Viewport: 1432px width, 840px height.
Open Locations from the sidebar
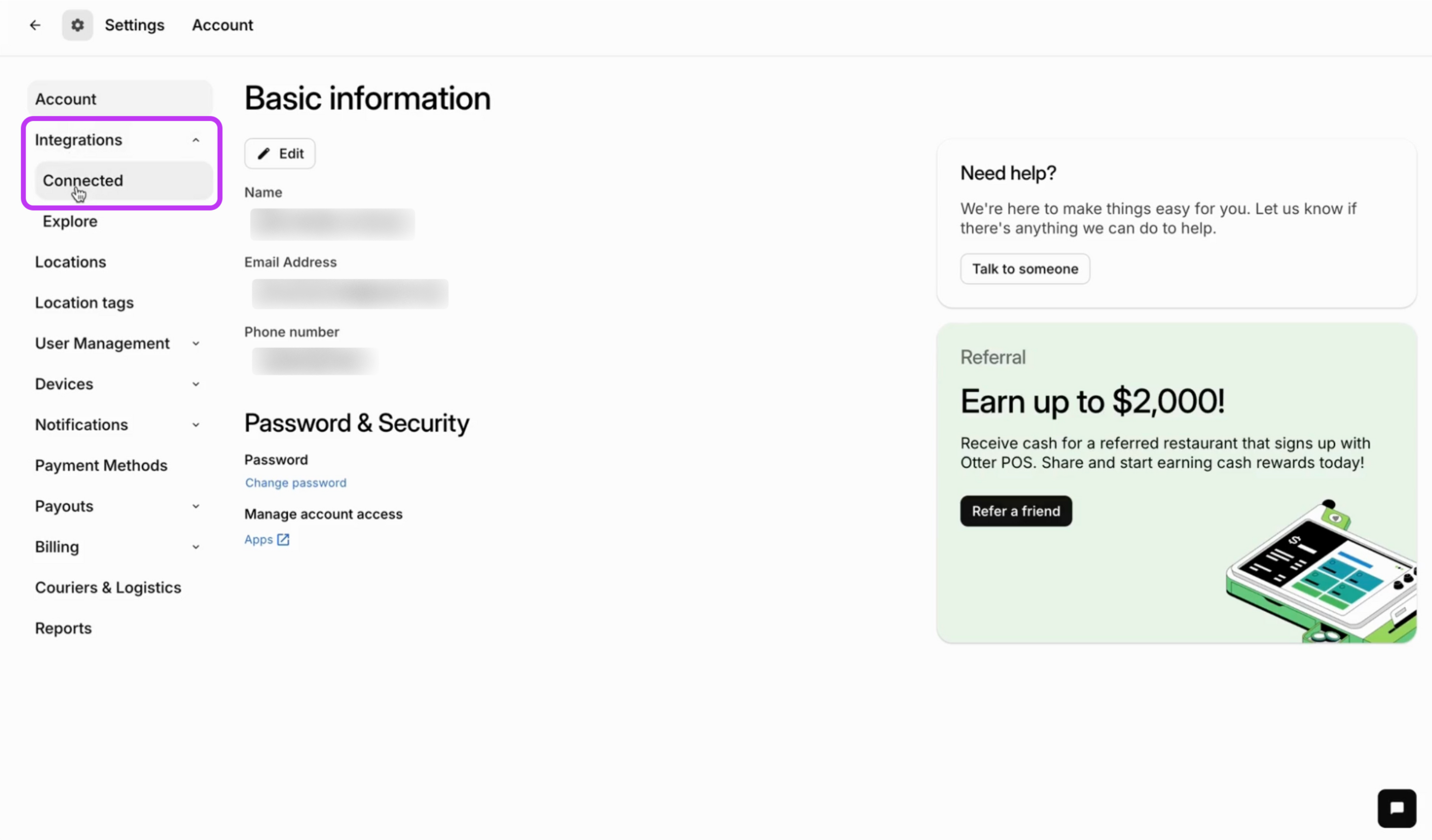tap(71, 262)
